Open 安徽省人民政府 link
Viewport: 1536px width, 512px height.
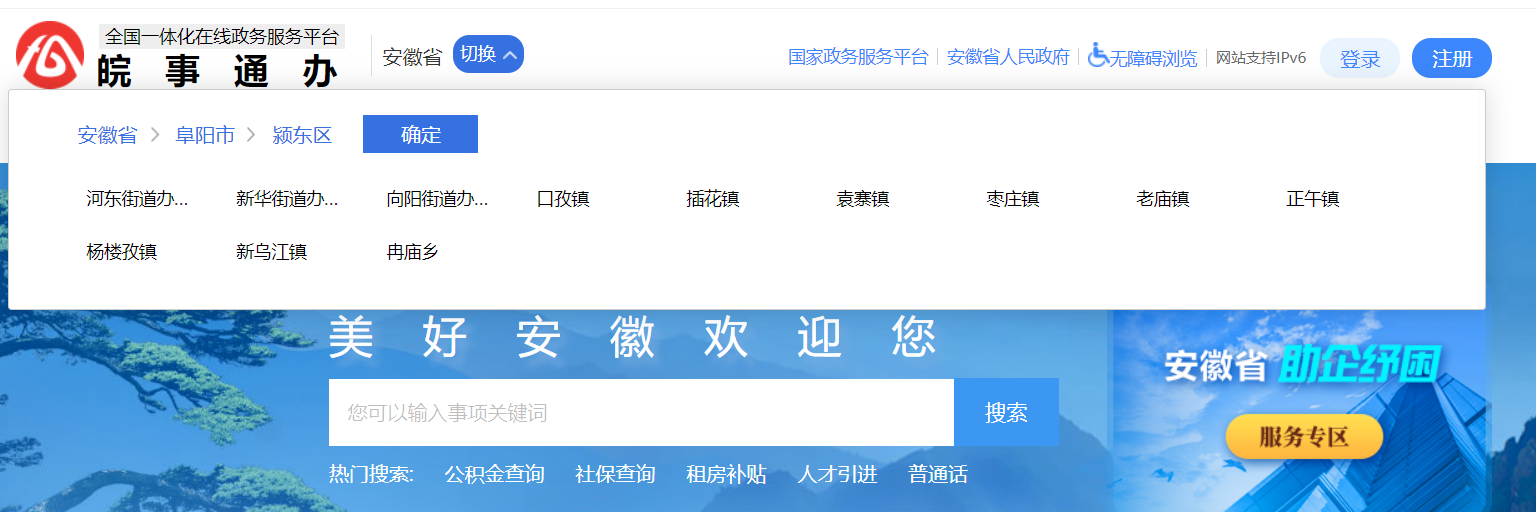tap(1008, 57)
